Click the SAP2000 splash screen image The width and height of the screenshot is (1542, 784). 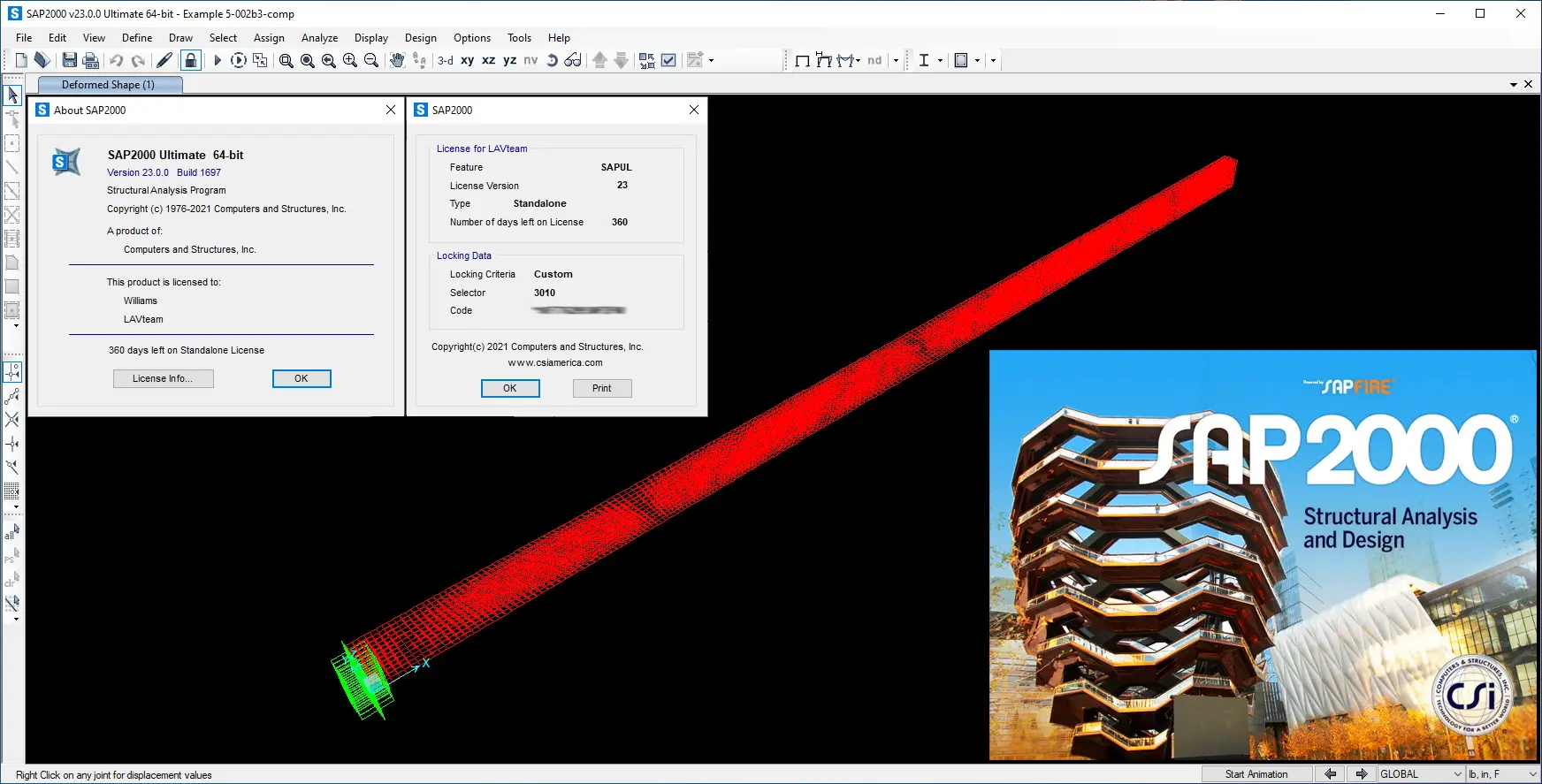tap(1263, 555)
